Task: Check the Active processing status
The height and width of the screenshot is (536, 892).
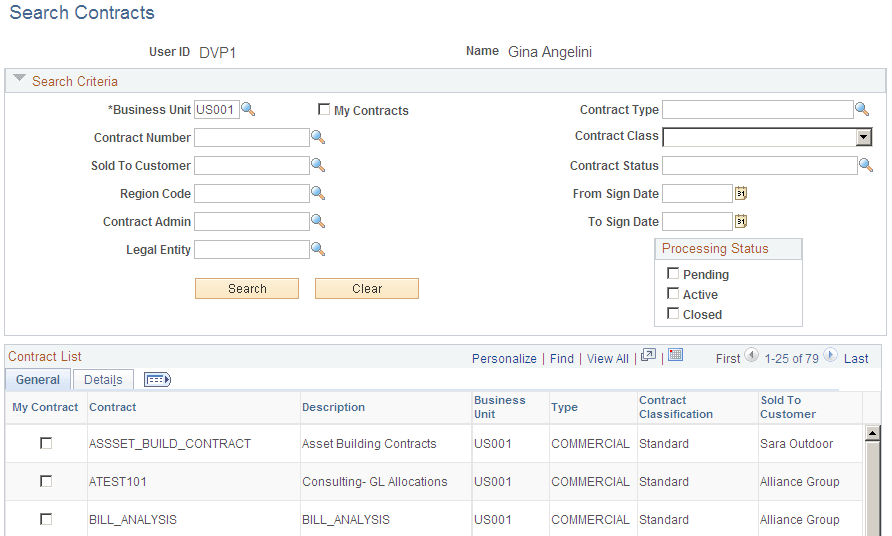Action: pyautogui.click(x=673, y=293)
